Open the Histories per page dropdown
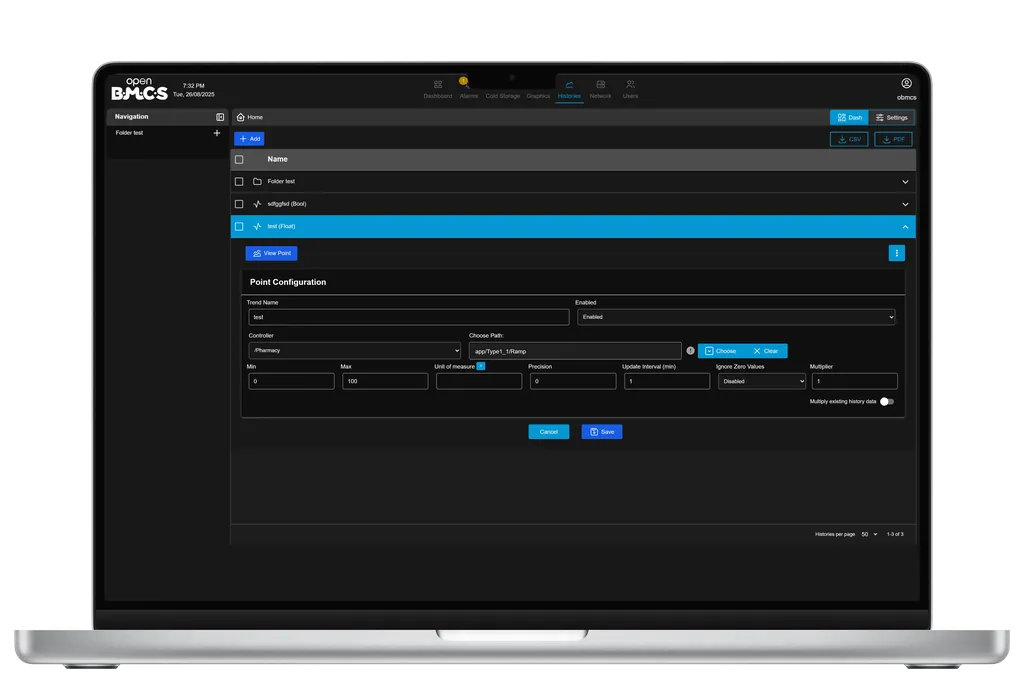Viewport: 1024px width, 675px height. point(869,535)
